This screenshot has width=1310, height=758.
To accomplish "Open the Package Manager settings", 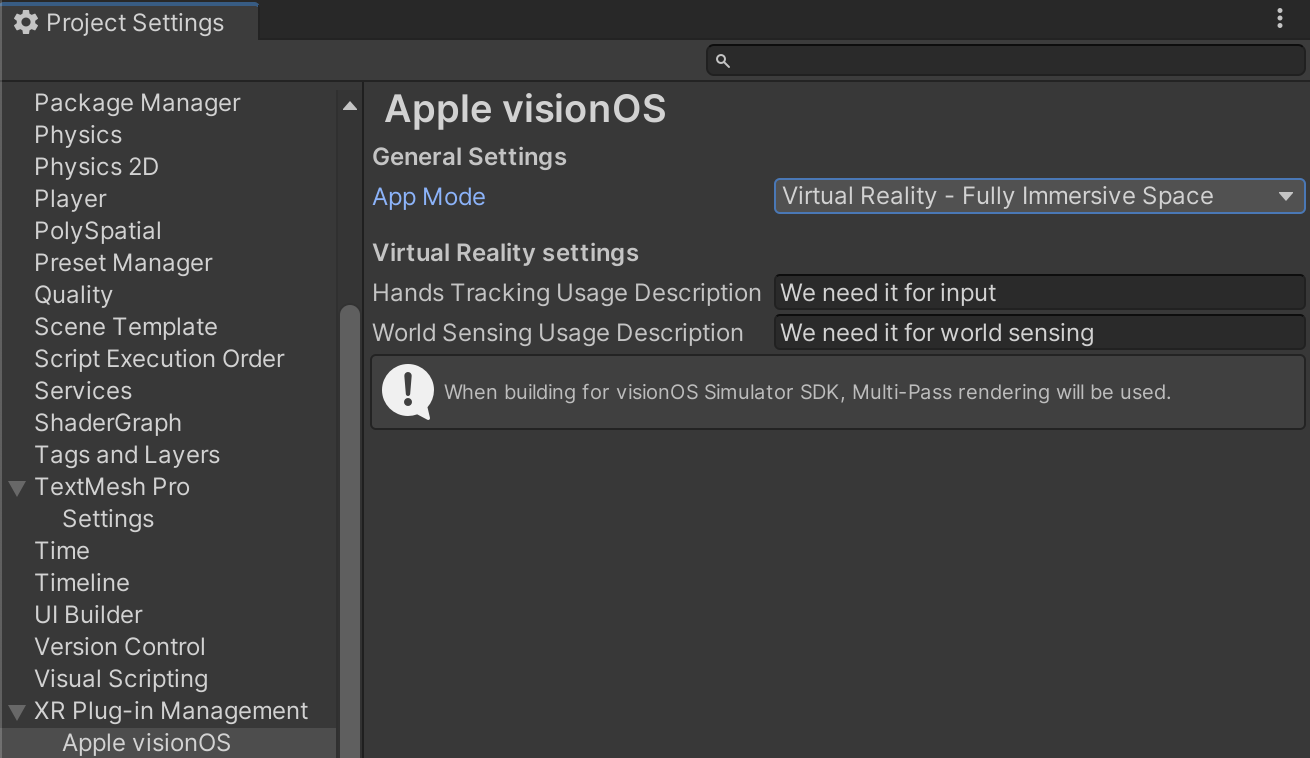I will [x=137, y=103].
